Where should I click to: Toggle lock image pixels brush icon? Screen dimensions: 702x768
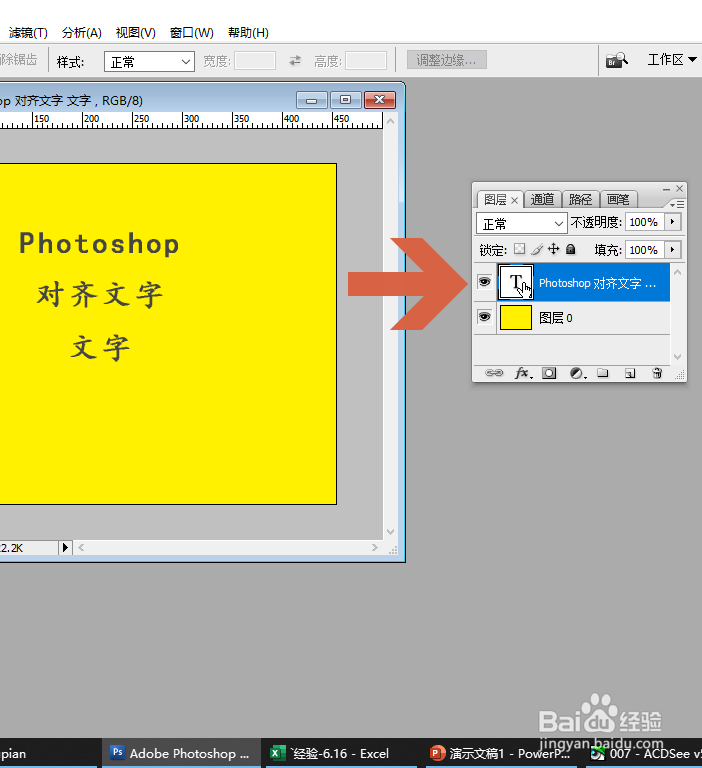coord(537,249)
